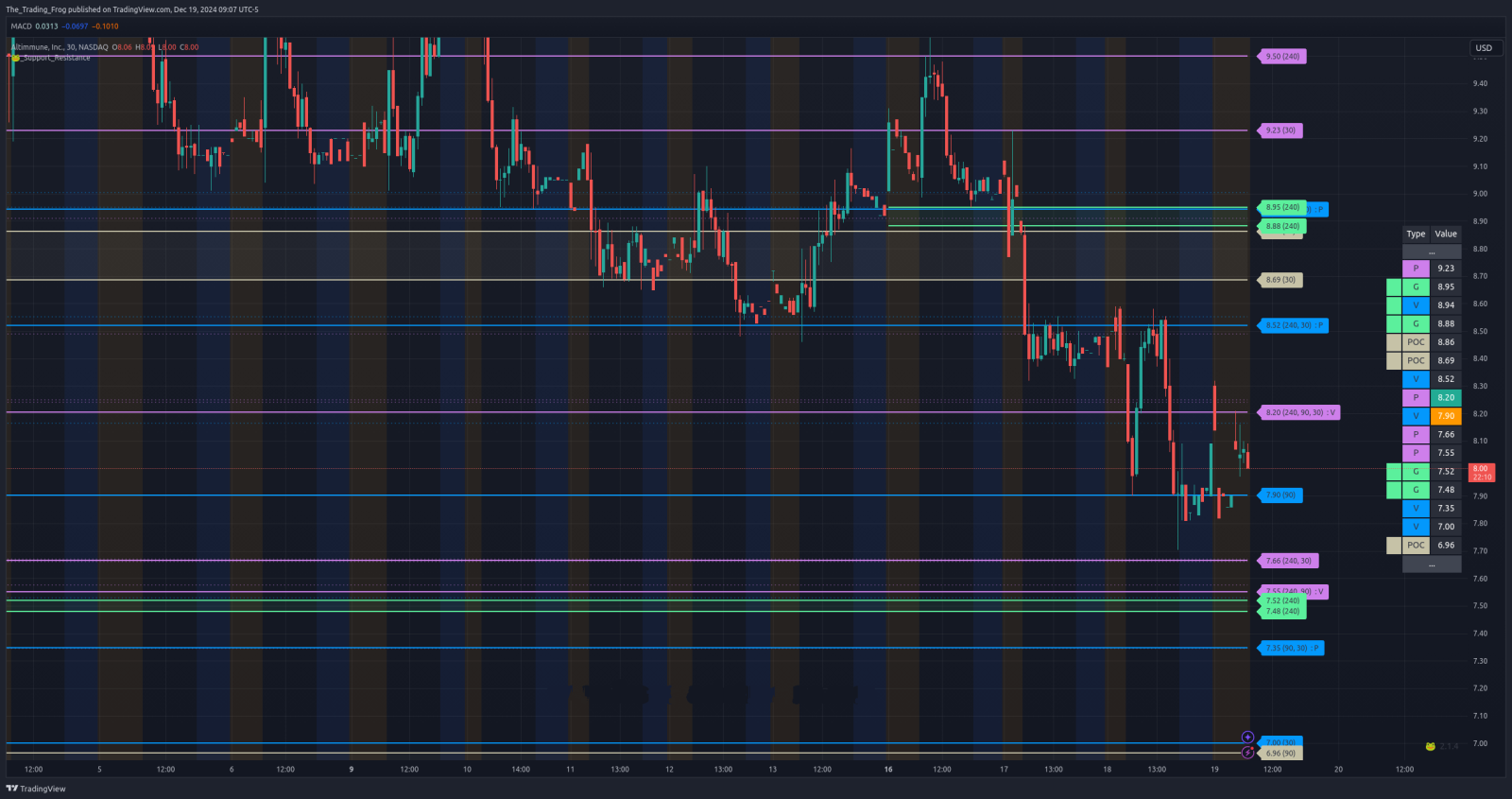Click the 7.35 value cell in table
Viewport: 1512px width, 799px height.
click(1446, 508)
